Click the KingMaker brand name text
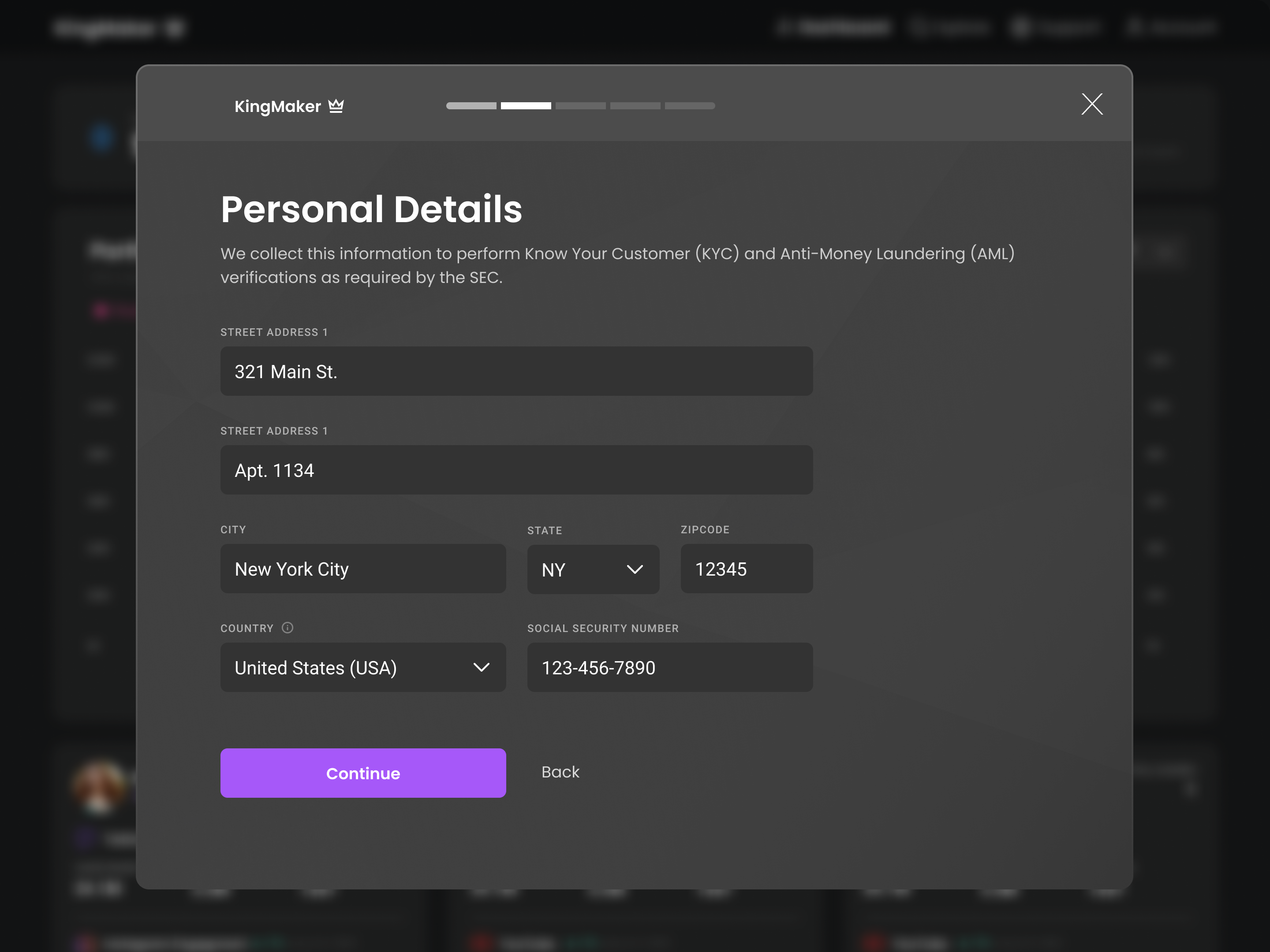 pyautogui.click(x=277, y=107)
